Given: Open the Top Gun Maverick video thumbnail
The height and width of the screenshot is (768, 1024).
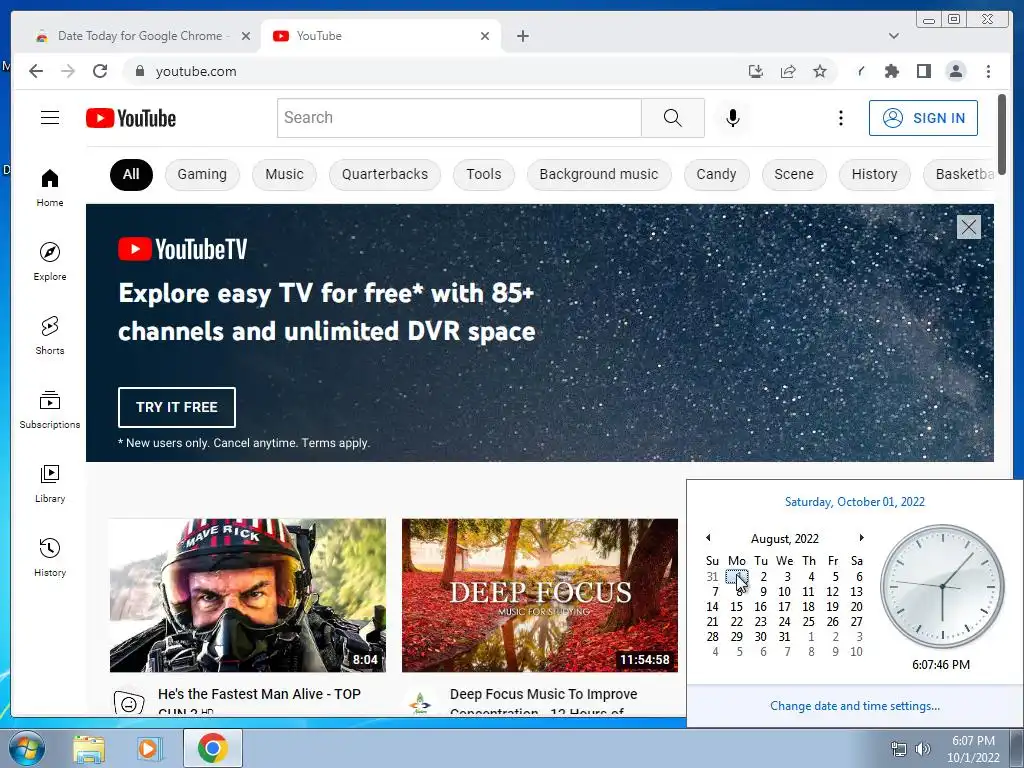Looking at the screenshot, I should click(x=248, y=595).
